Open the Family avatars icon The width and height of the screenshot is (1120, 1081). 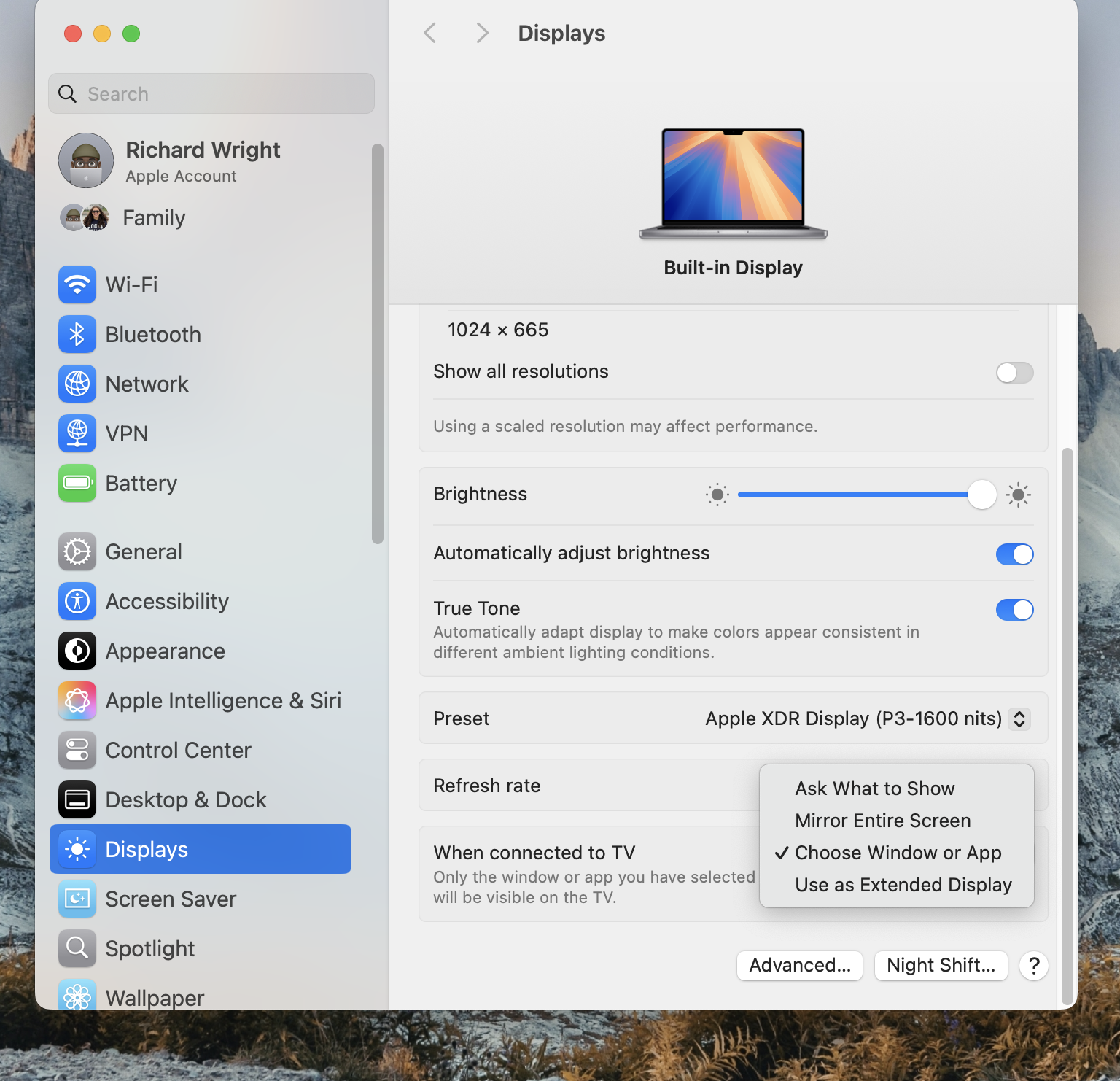(85, 217)
